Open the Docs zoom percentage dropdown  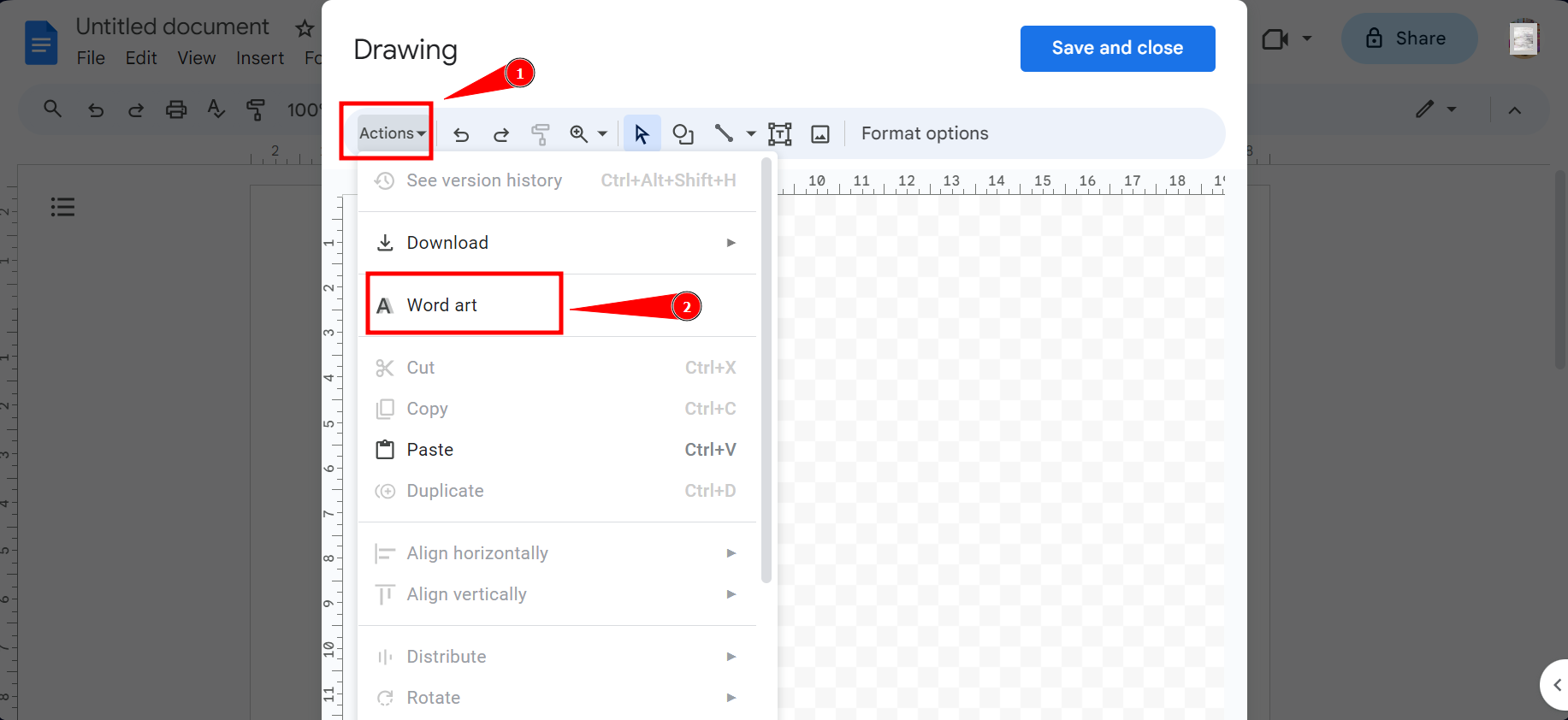point(304,109)
